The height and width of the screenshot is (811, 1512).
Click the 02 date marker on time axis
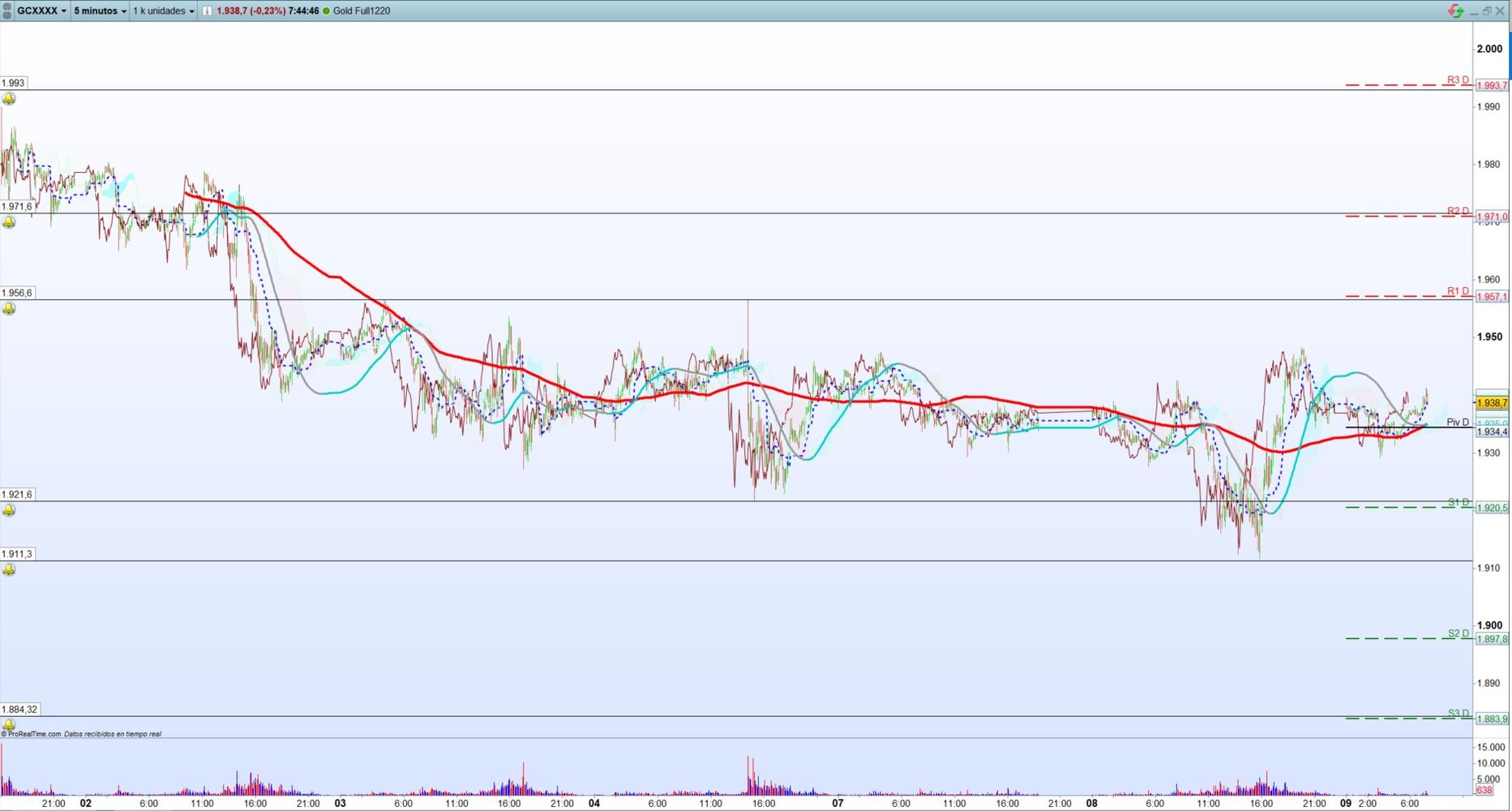86,804
